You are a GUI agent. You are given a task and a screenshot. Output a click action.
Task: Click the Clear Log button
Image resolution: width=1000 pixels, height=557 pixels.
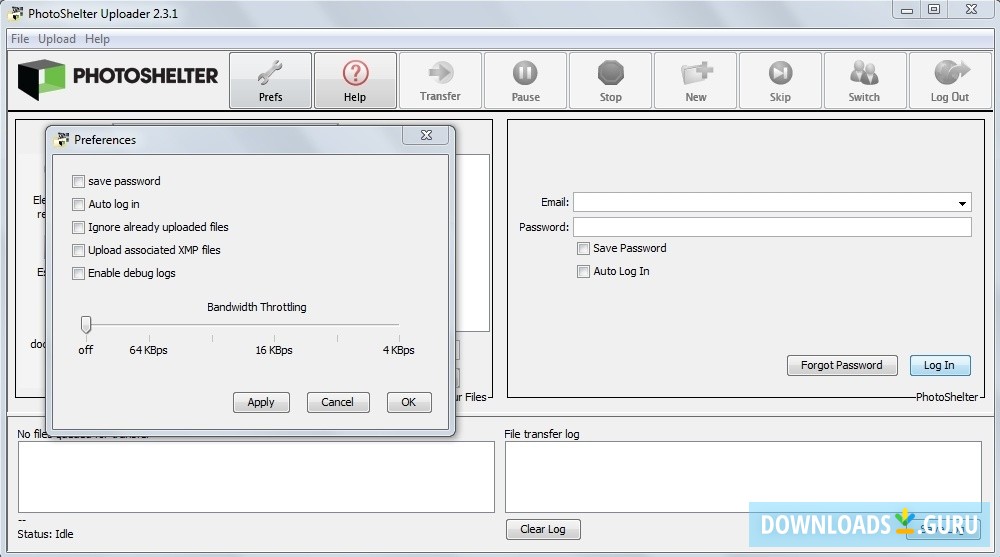(x=543, y=529)
